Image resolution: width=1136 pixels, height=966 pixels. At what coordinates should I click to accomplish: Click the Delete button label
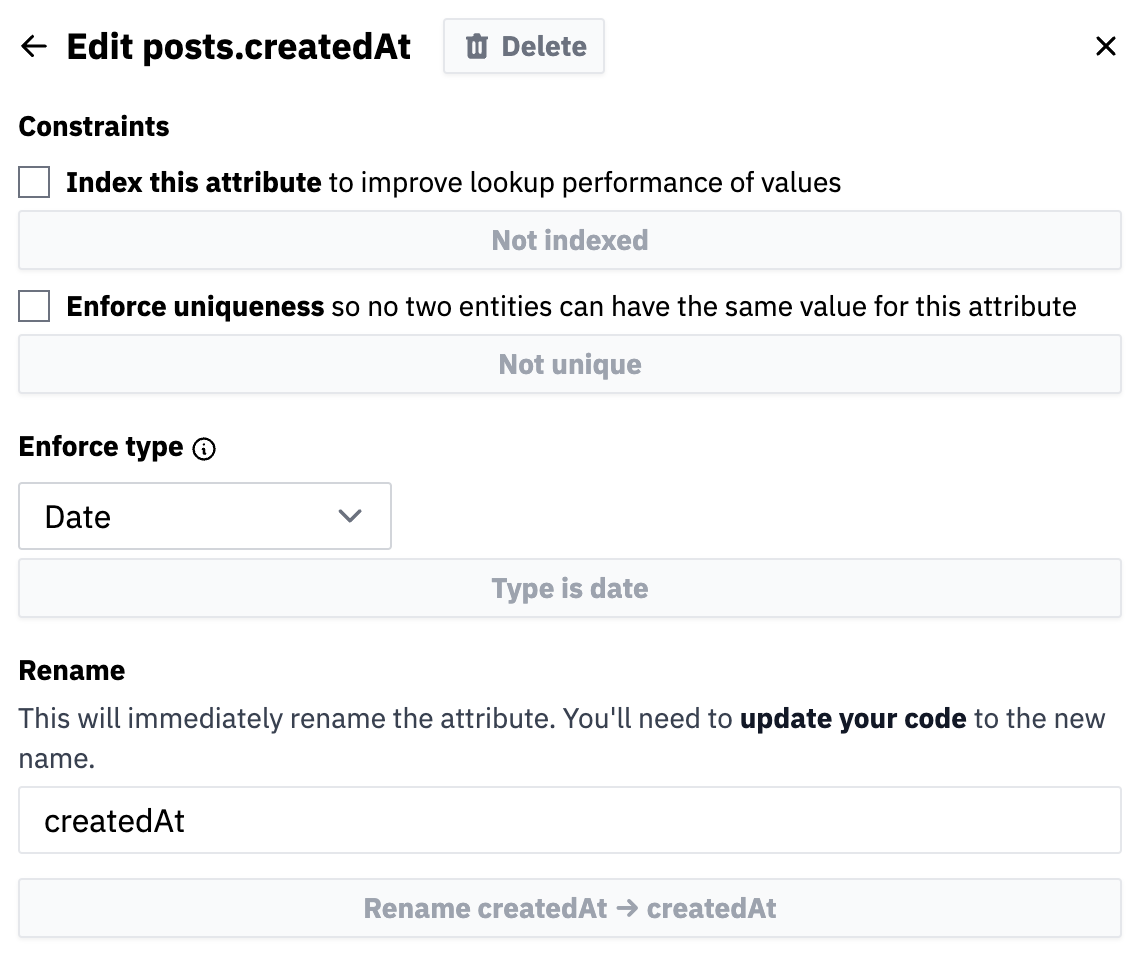544,47
